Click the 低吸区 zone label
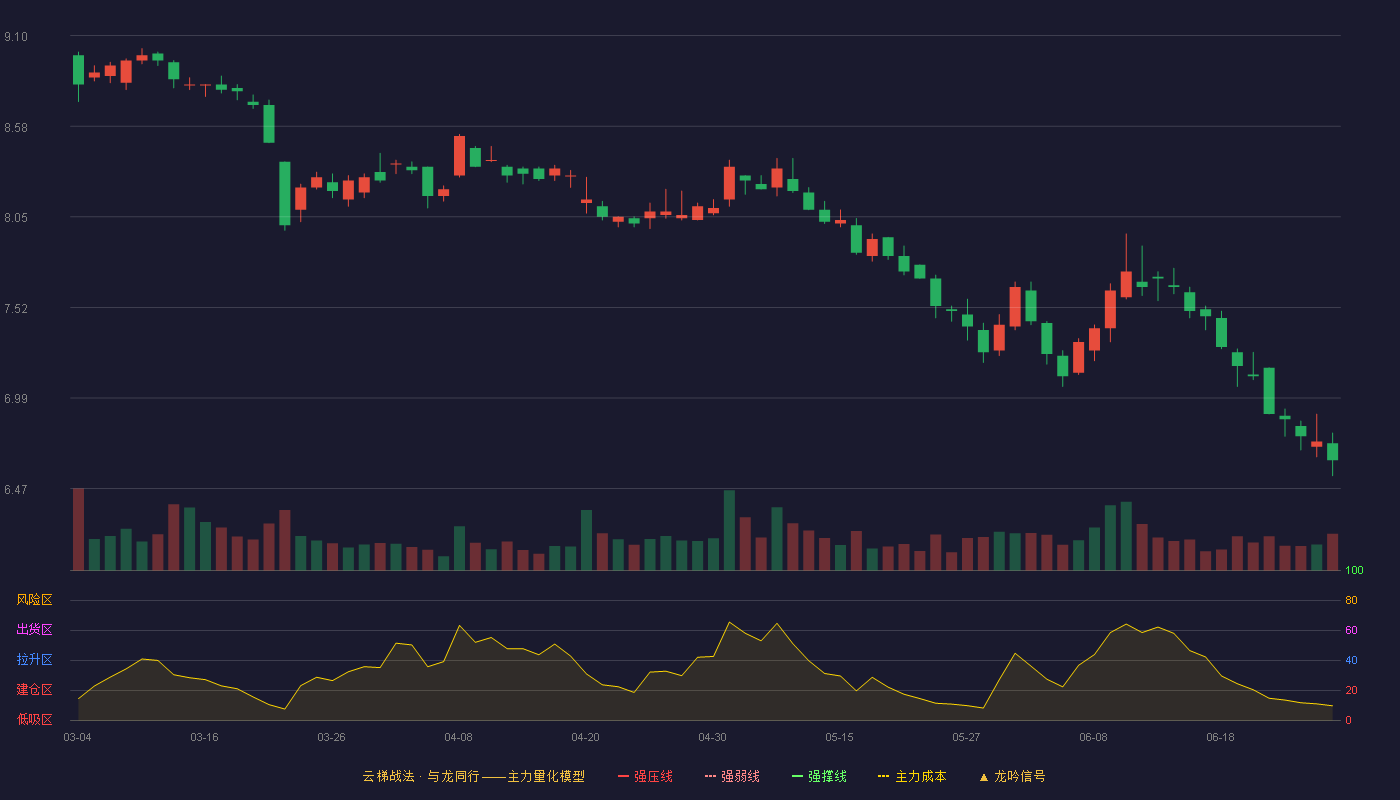Viewport: 1400px width, 800px height. [x=34, y=719]
